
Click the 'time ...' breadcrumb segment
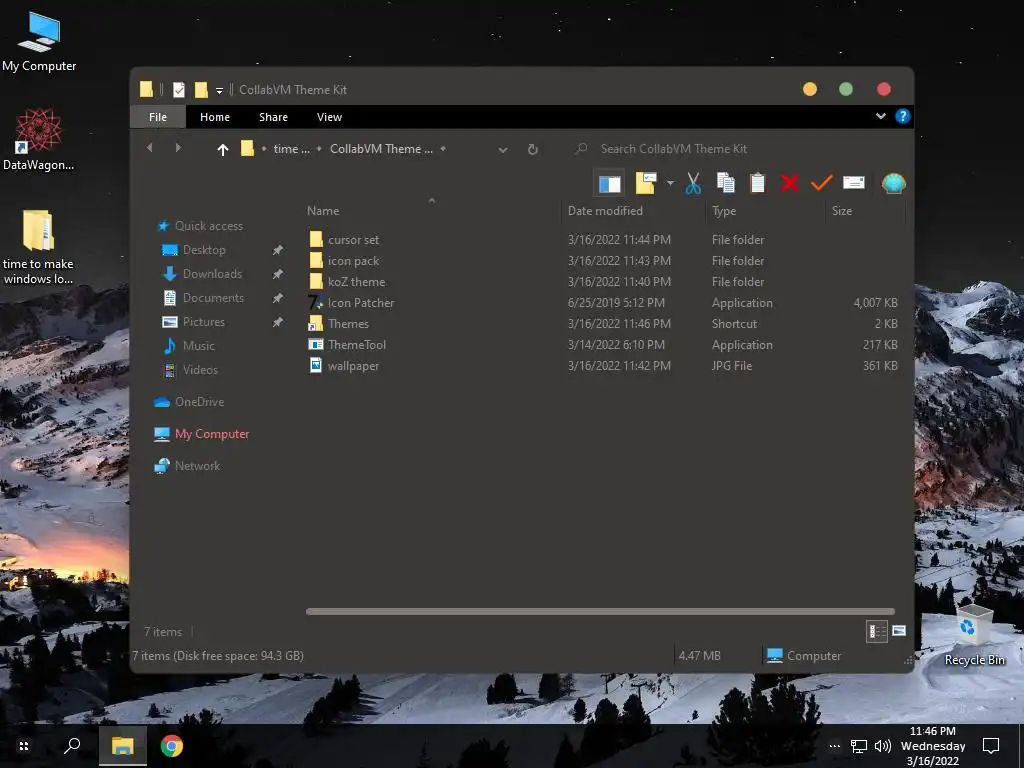[x=291, y=149]
